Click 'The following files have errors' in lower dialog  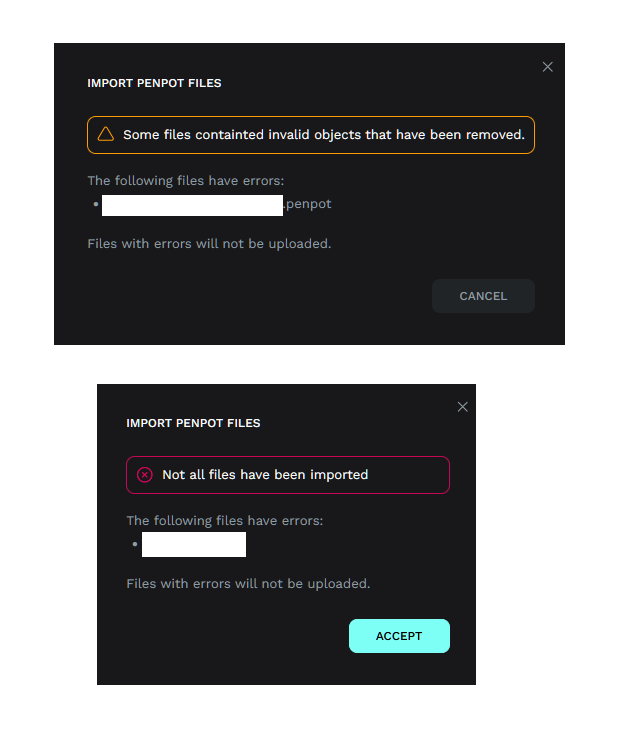pyautogui.click(x=225, y=521)
